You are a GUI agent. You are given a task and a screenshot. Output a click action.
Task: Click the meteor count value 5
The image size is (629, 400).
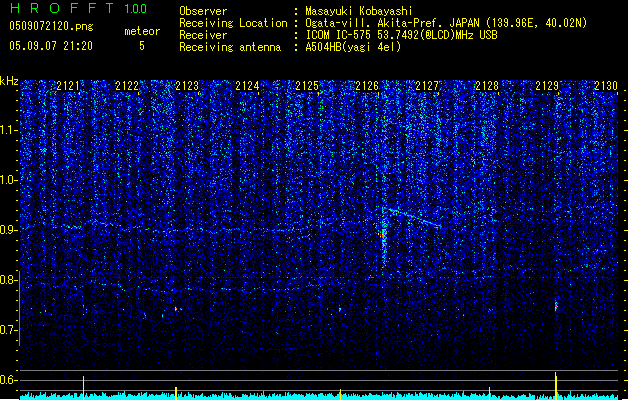click(142, 46)
